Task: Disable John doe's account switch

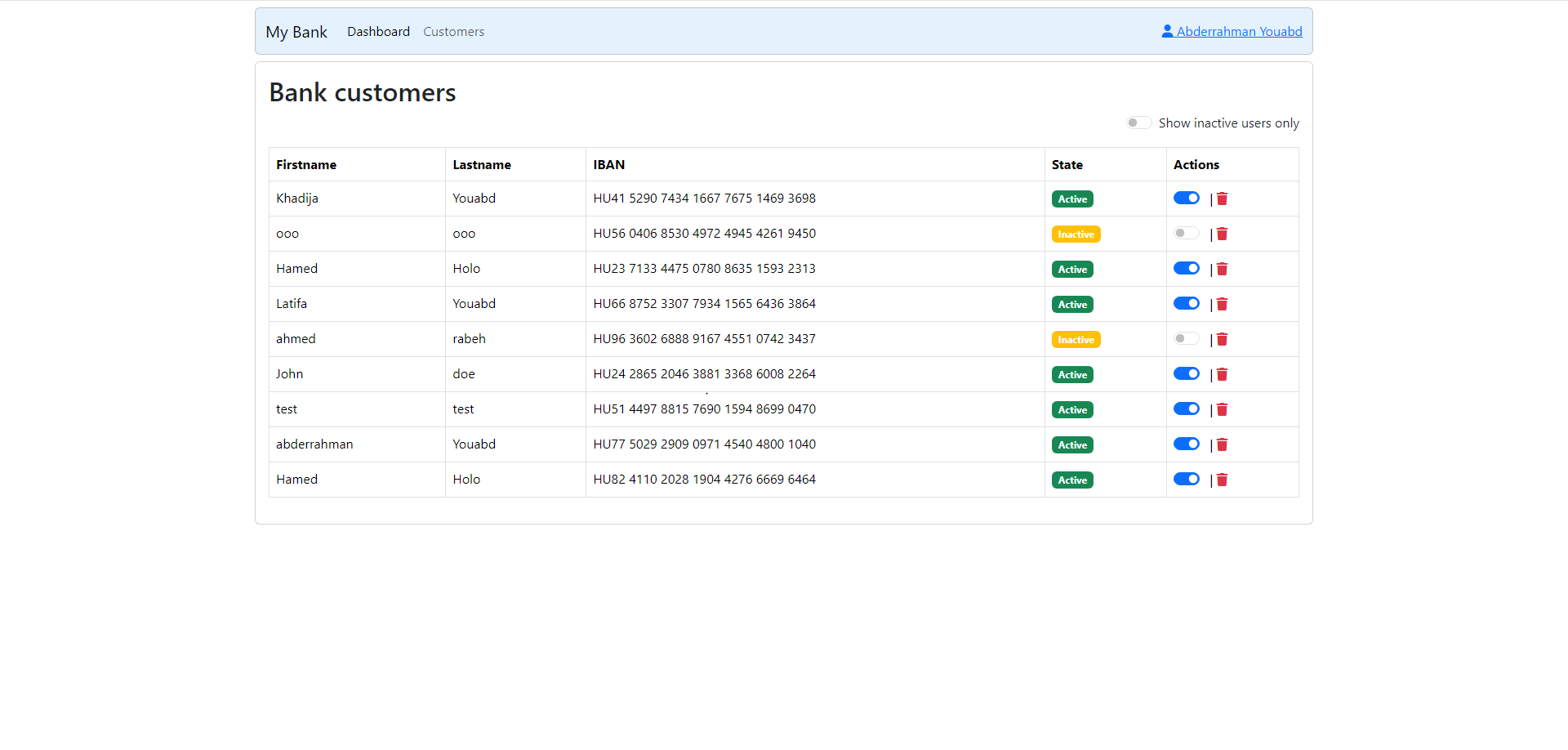Action: (1187, 373)
